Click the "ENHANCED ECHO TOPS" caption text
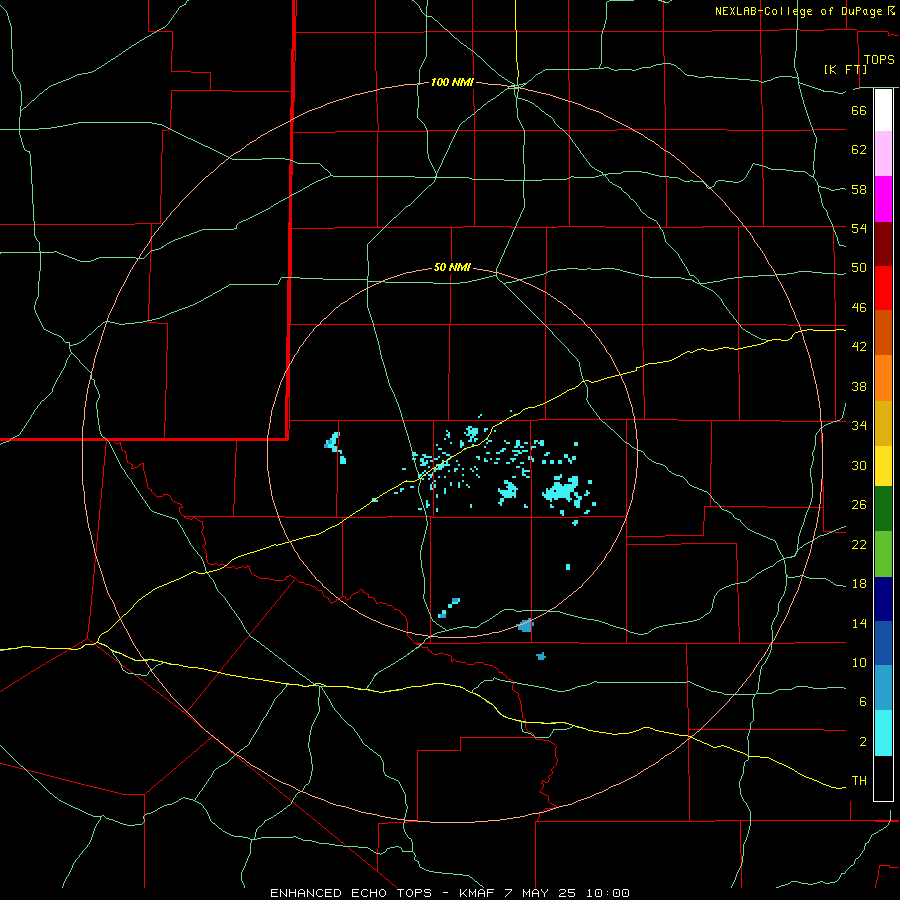900x900 pixels. point(351,893)
